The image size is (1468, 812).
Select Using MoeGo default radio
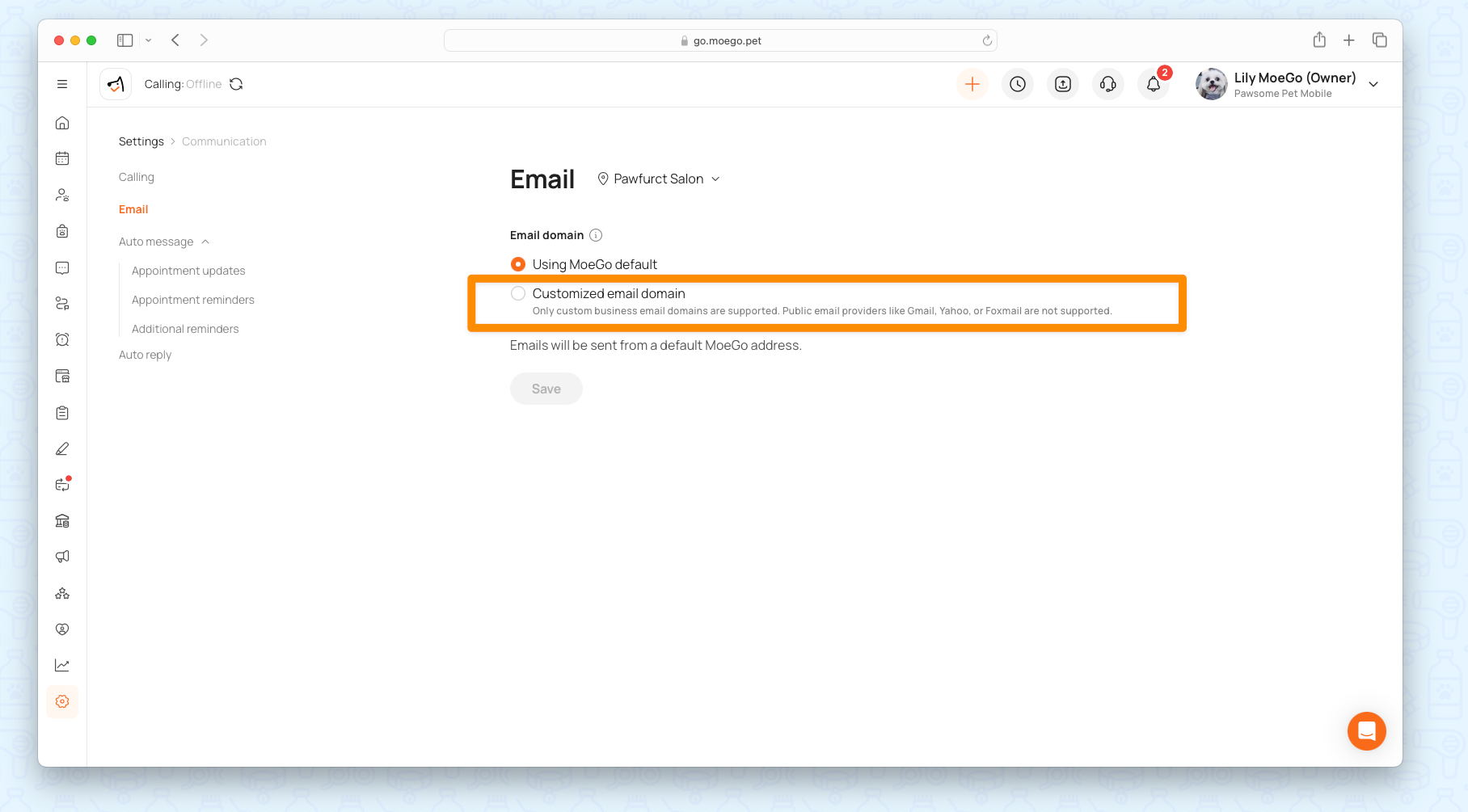[x=518, y=264]
